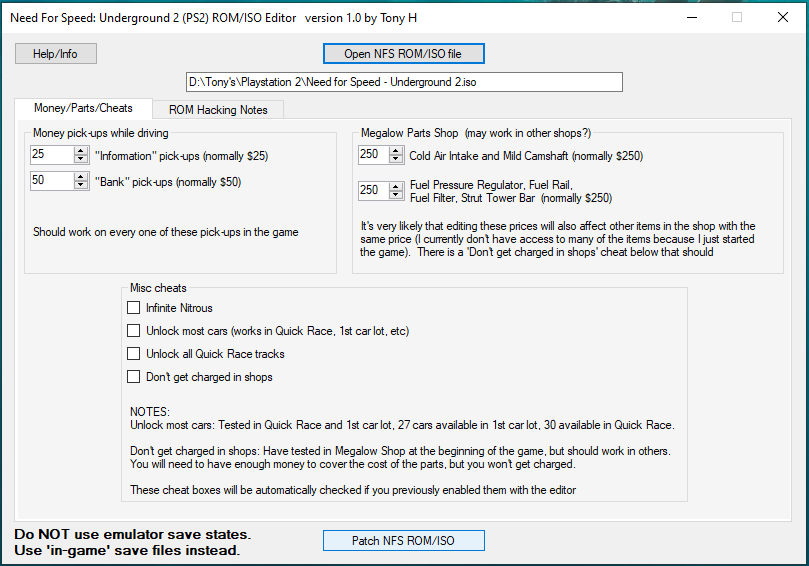The image size is (809, 566).
Task: Switch to Money/Parts/Cheats tab
Action: click(x=84, y=108)
